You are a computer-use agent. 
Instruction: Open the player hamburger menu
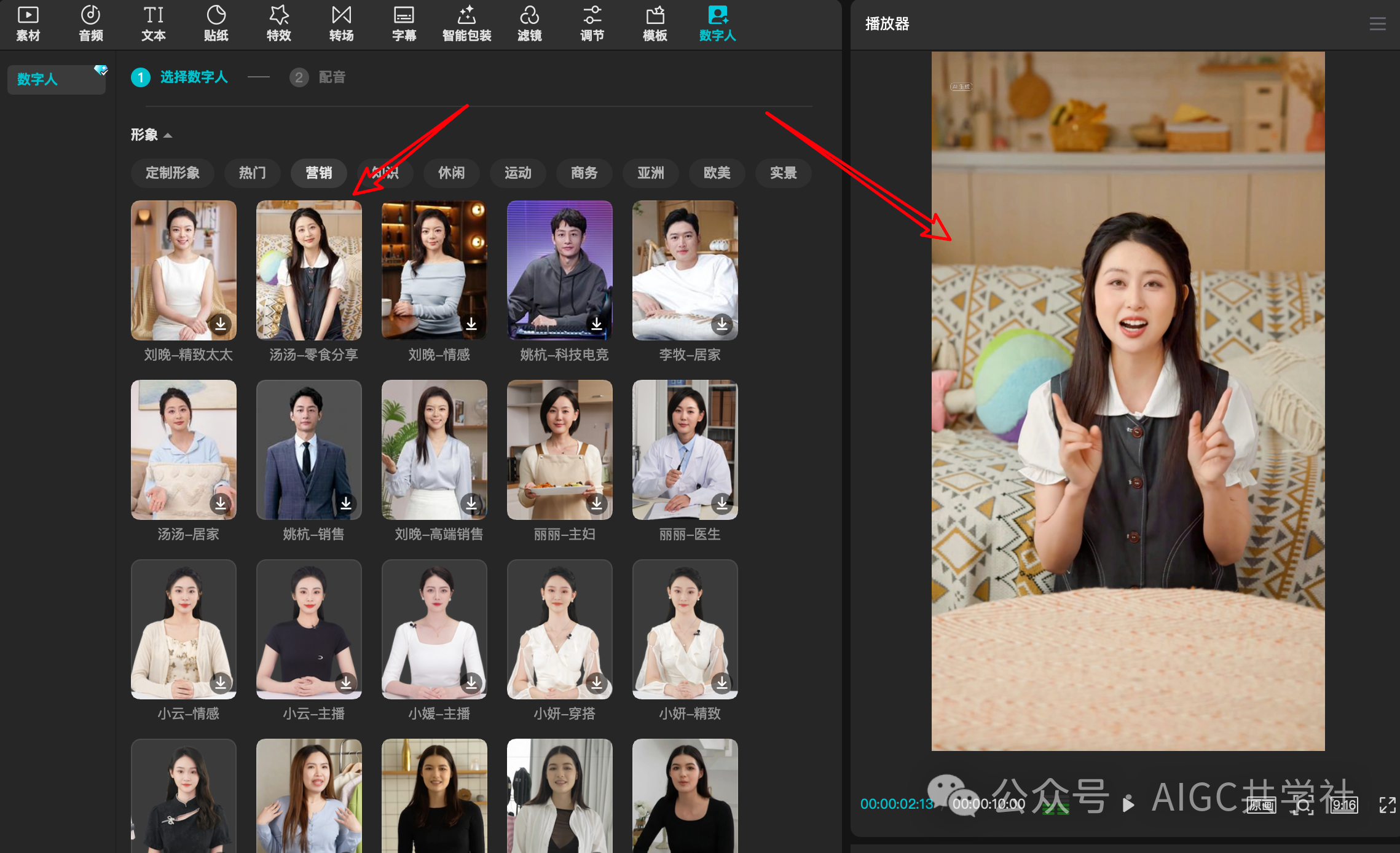[1377, 24]
